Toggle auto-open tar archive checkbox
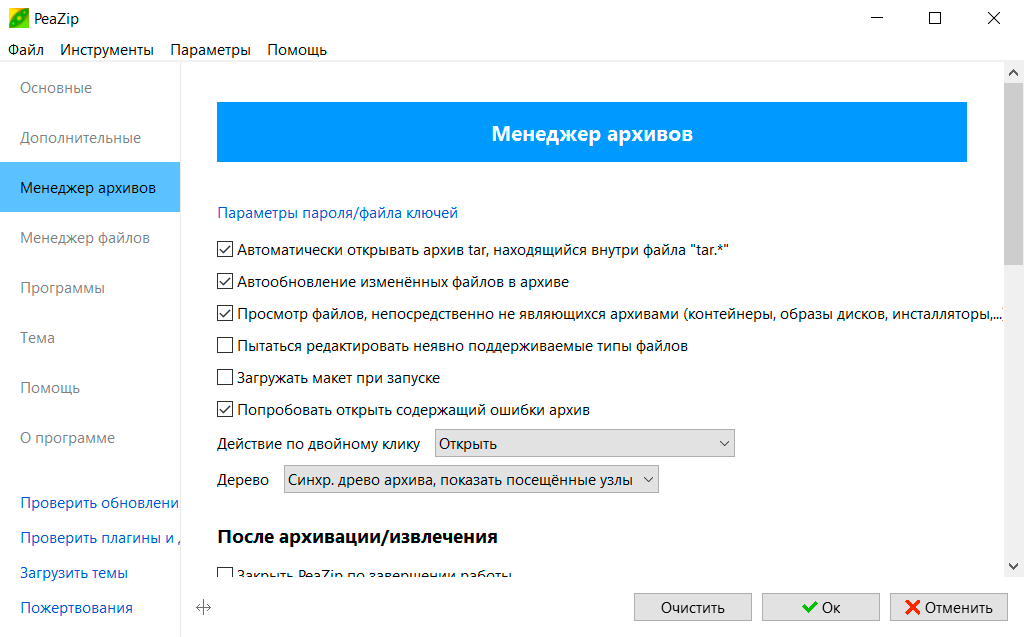 [x=225, y=249]
